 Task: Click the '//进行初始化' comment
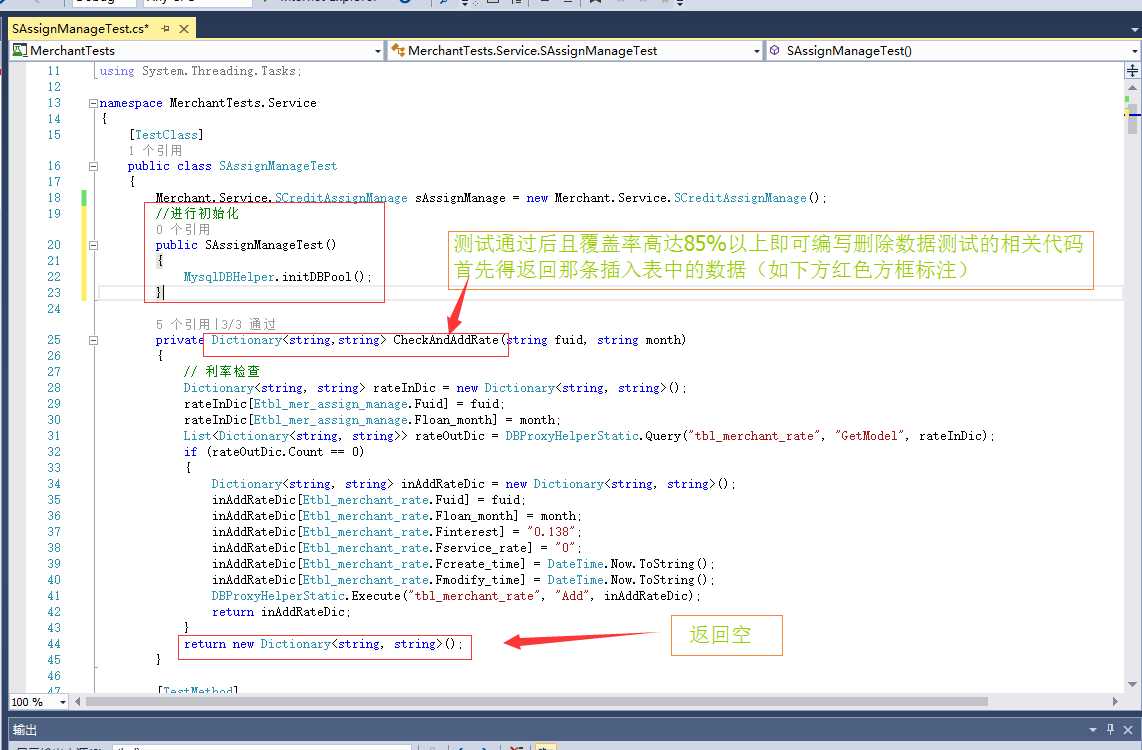tap(197, 213)
